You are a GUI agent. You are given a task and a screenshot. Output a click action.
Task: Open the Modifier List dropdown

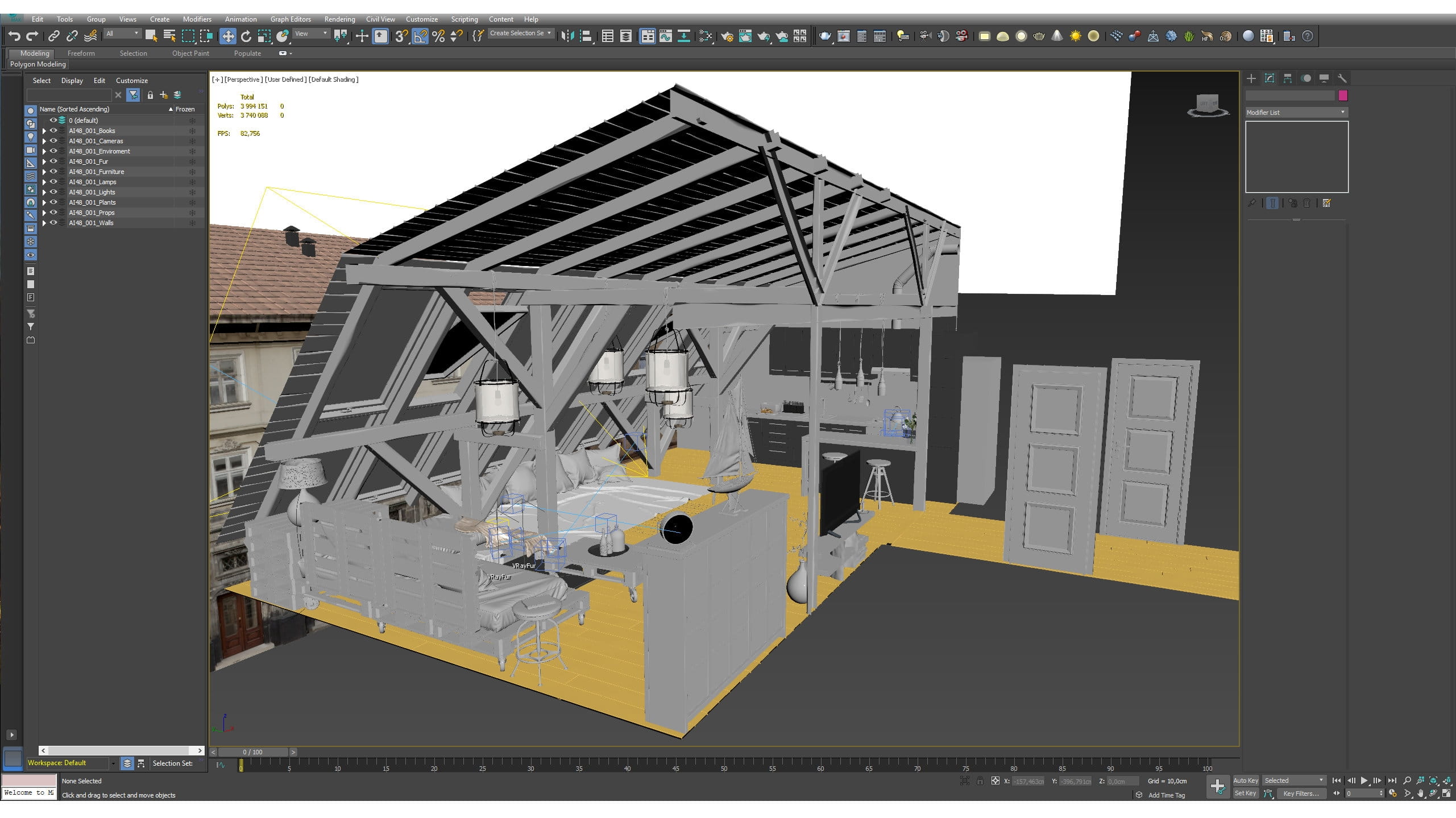pyautogui.click(x=1296, y=113)
